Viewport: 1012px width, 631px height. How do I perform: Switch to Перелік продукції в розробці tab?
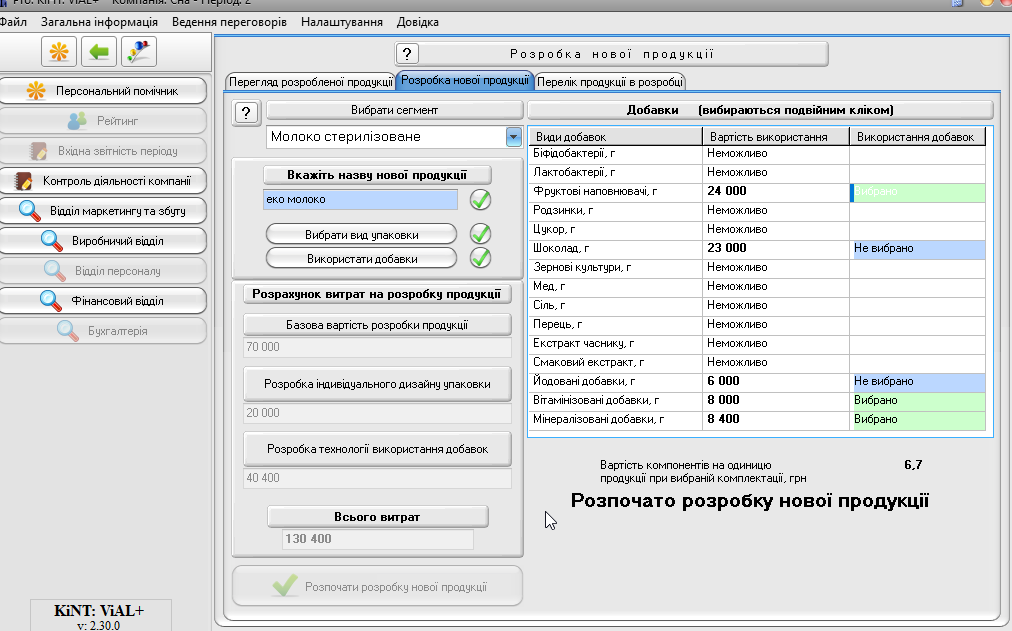tap(610, 82)
